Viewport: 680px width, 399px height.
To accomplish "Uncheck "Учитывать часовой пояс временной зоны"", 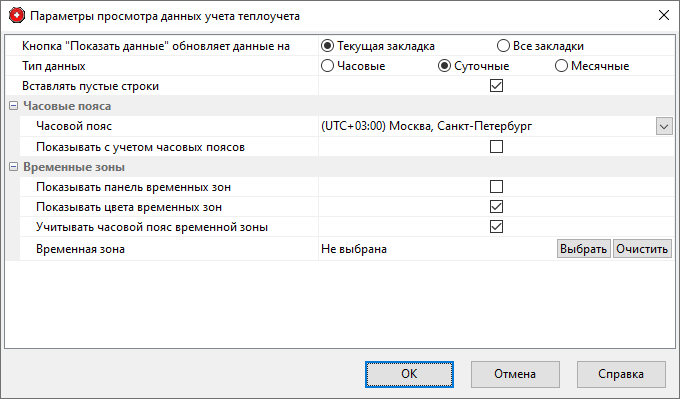I will [496, 226].
